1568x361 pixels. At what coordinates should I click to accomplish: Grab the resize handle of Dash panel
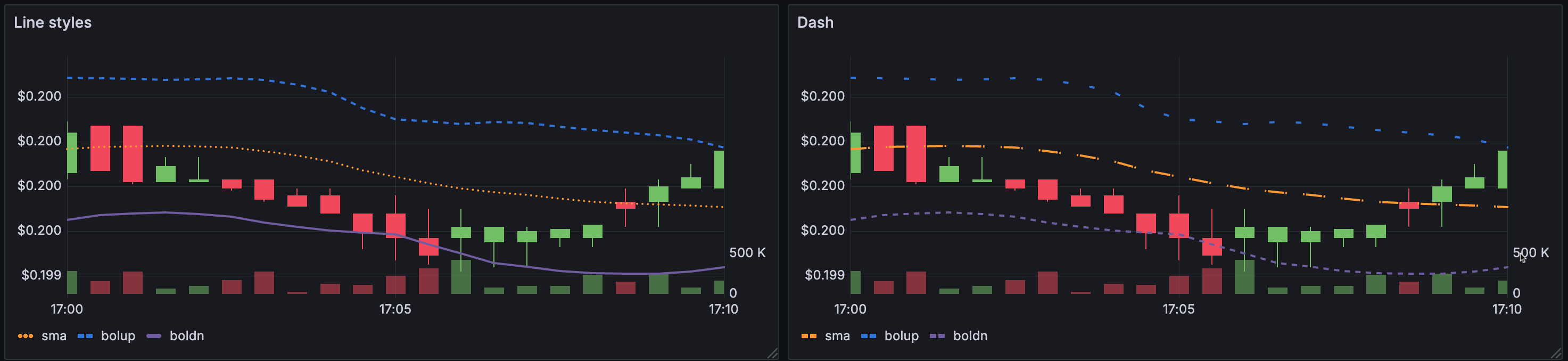[1556, 353]
